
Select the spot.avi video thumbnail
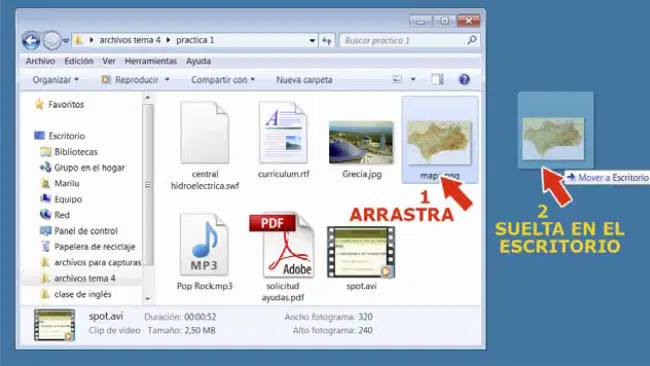coord(361,252)
